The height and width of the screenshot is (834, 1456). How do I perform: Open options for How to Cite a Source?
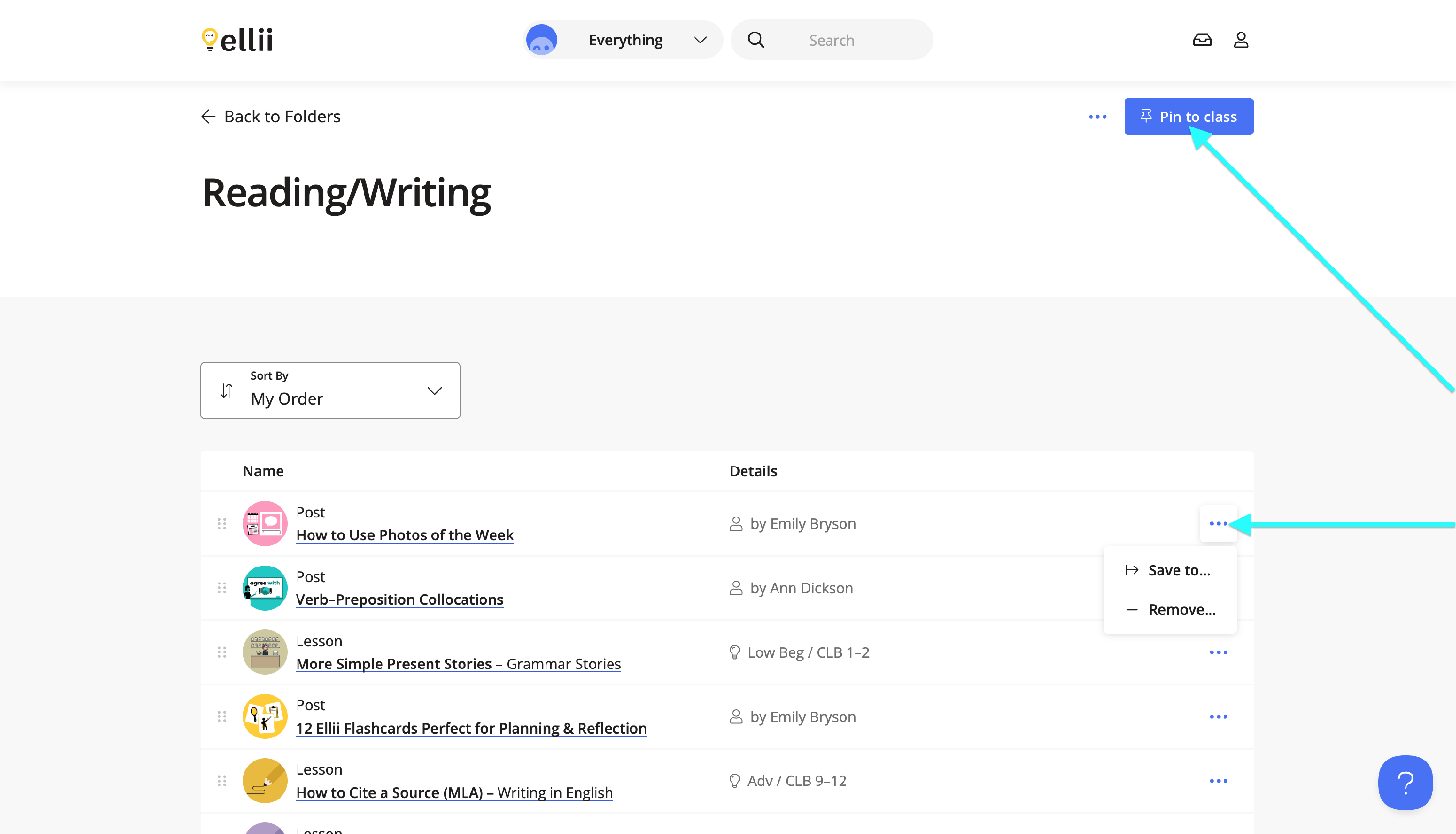pos(1218,781)
